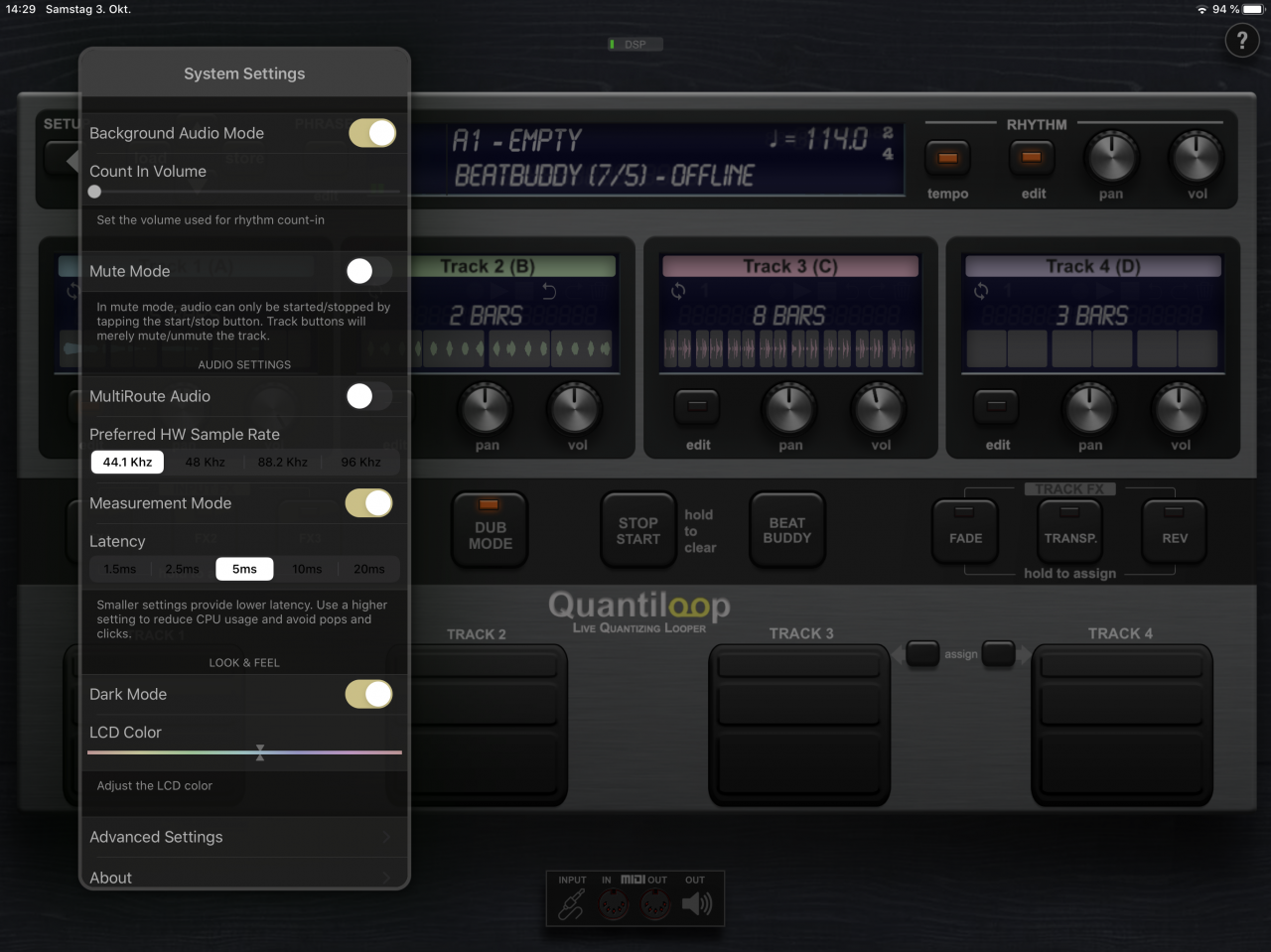Select 48 Khz sample rate
The width and height of the screenshot is (1271, 952).
(206, 462)
